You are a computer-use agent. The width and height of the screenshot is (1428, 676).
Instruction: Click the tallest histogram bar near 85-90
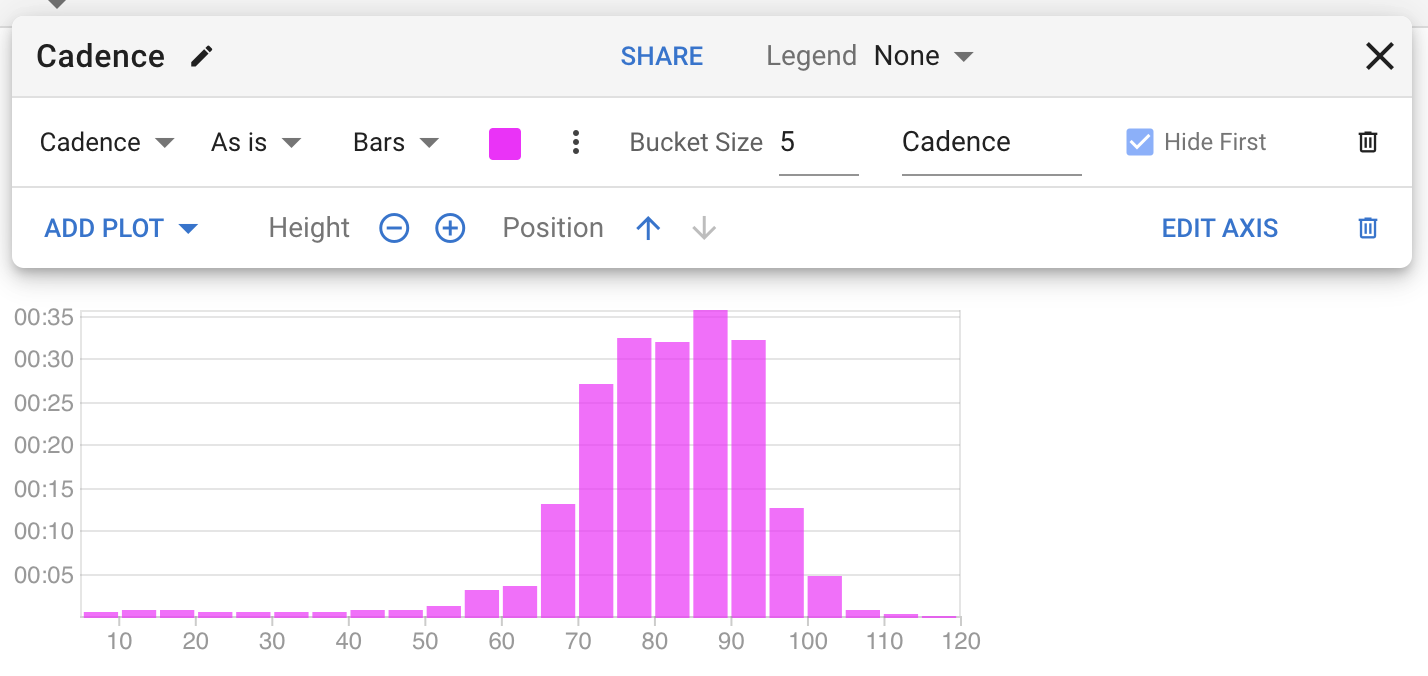[710, 463]
